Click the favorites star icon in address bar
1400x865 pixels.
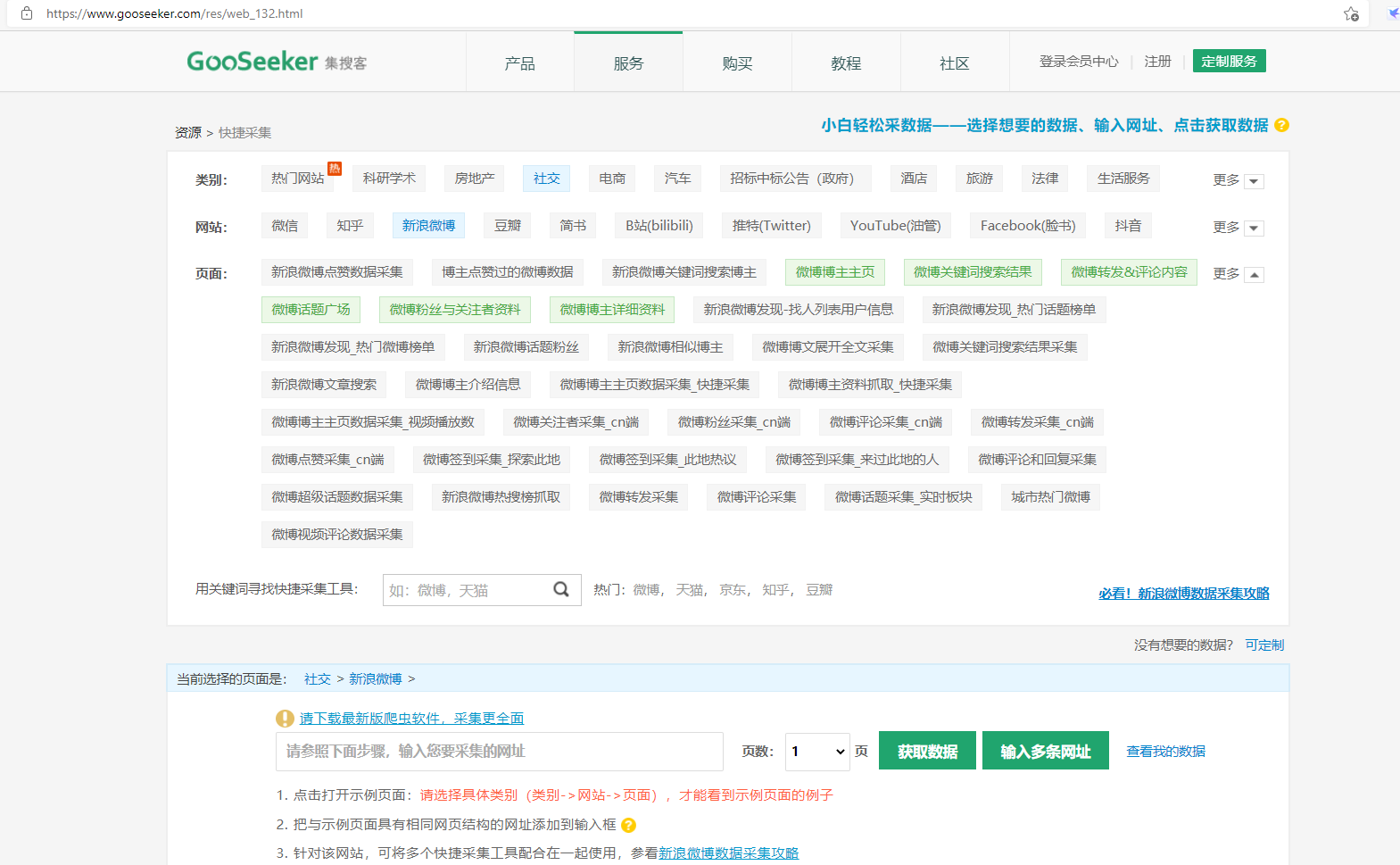tap(1351, 13)
